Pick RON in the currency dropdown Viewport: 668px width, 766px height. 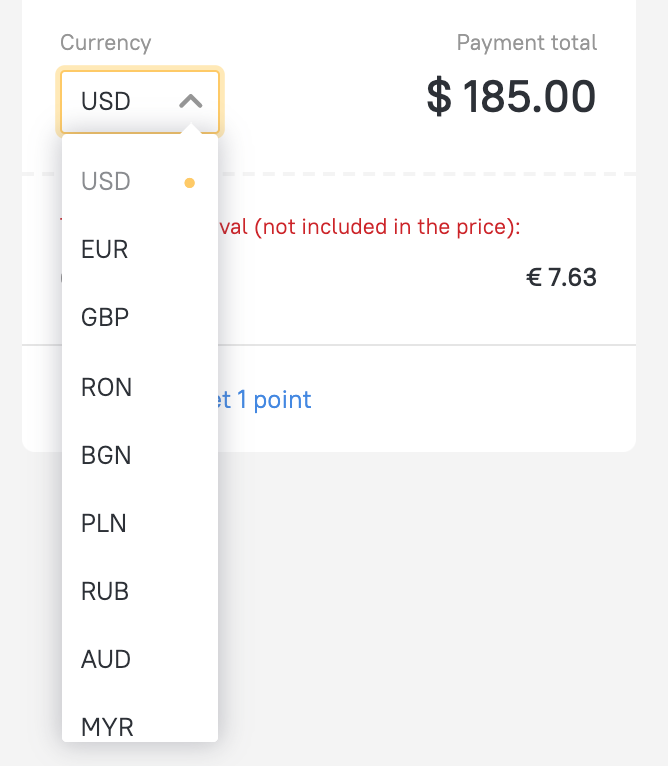(x=106, y=387)
